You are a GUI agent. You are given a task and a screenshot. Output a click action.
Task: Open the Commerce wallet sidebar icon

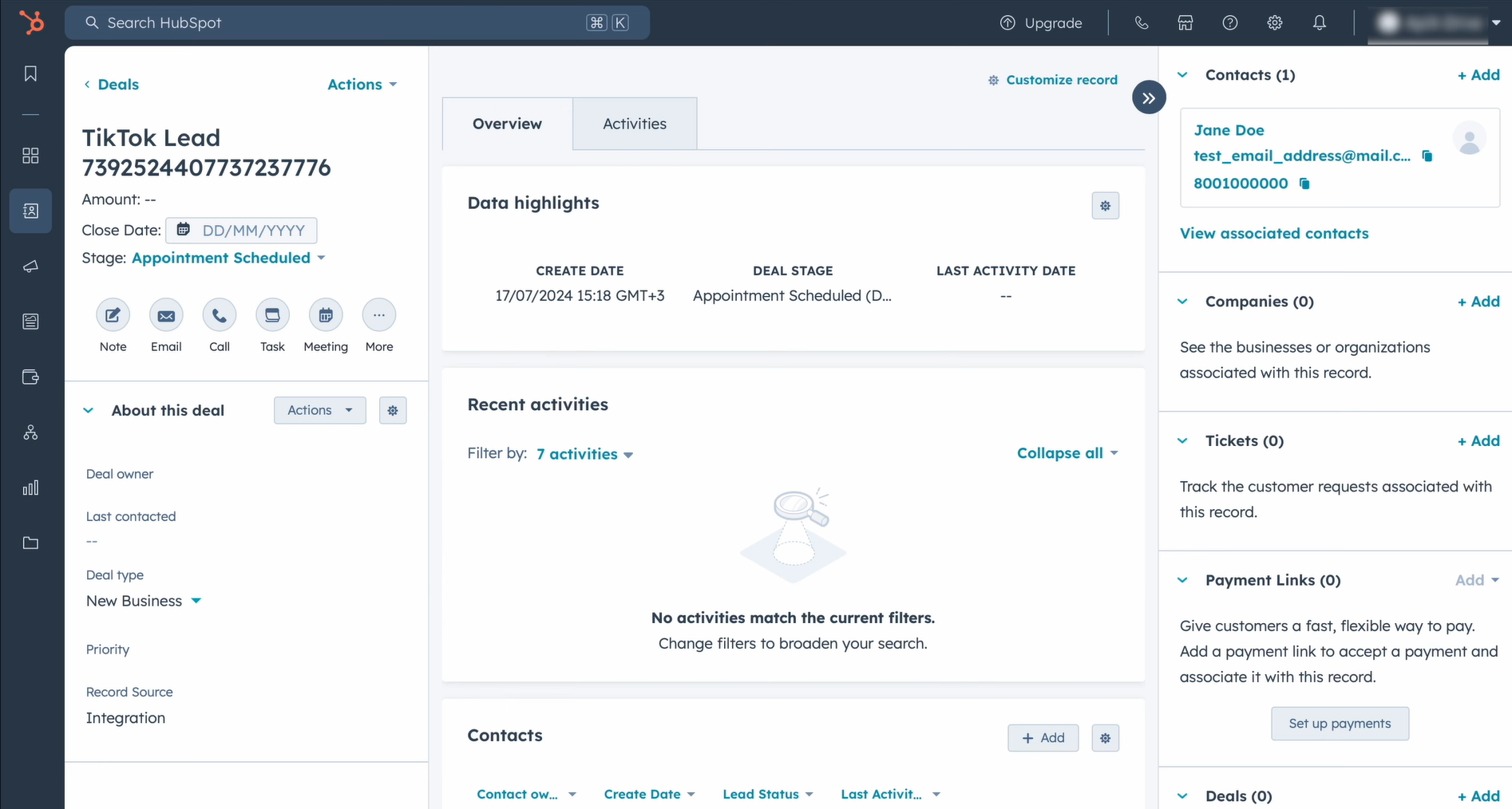tap(30, 377)
